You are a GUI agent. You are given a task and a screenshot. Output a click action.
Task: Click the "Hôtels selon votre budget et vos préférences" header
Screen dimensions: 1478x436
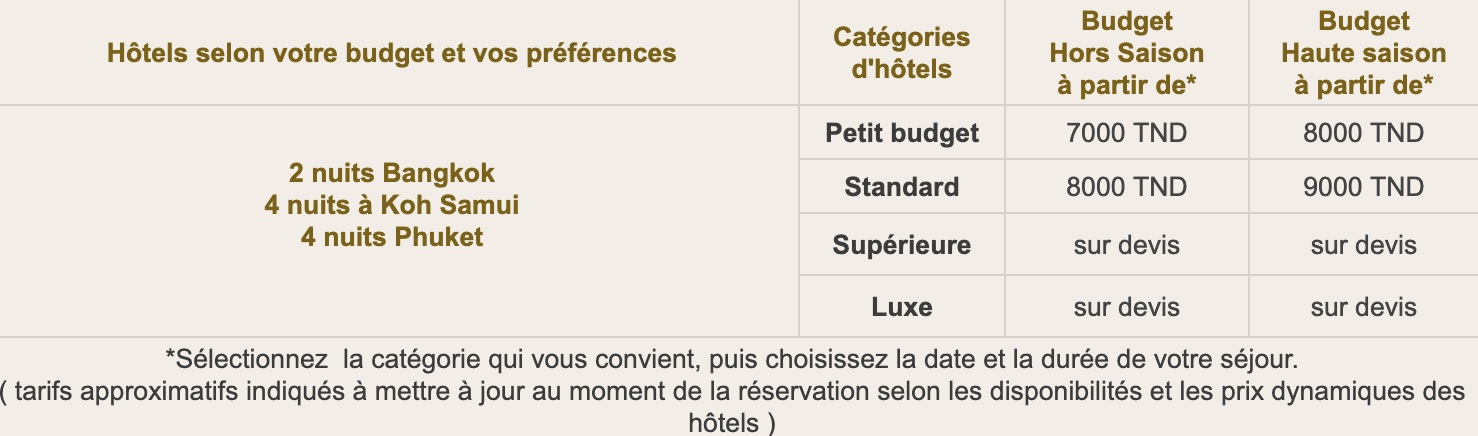(391, 52)
